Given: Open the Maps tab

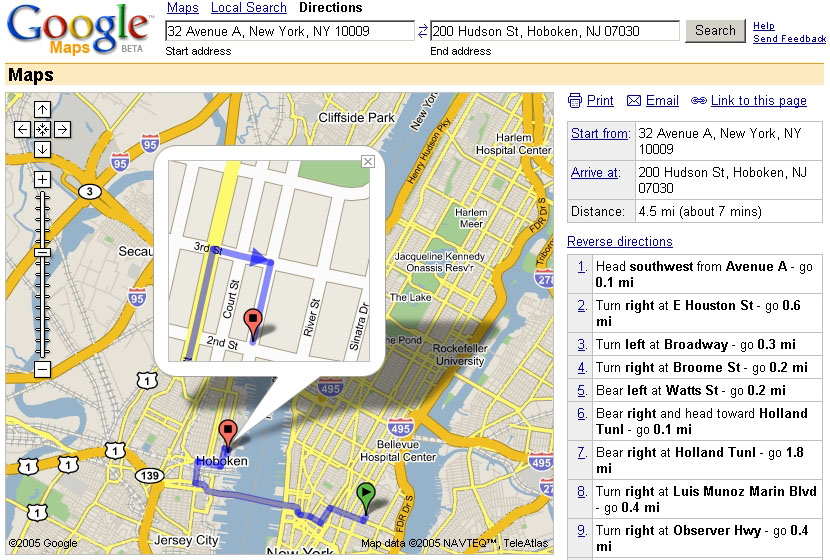Looking at the screenshot, I should tap(183, 8).
